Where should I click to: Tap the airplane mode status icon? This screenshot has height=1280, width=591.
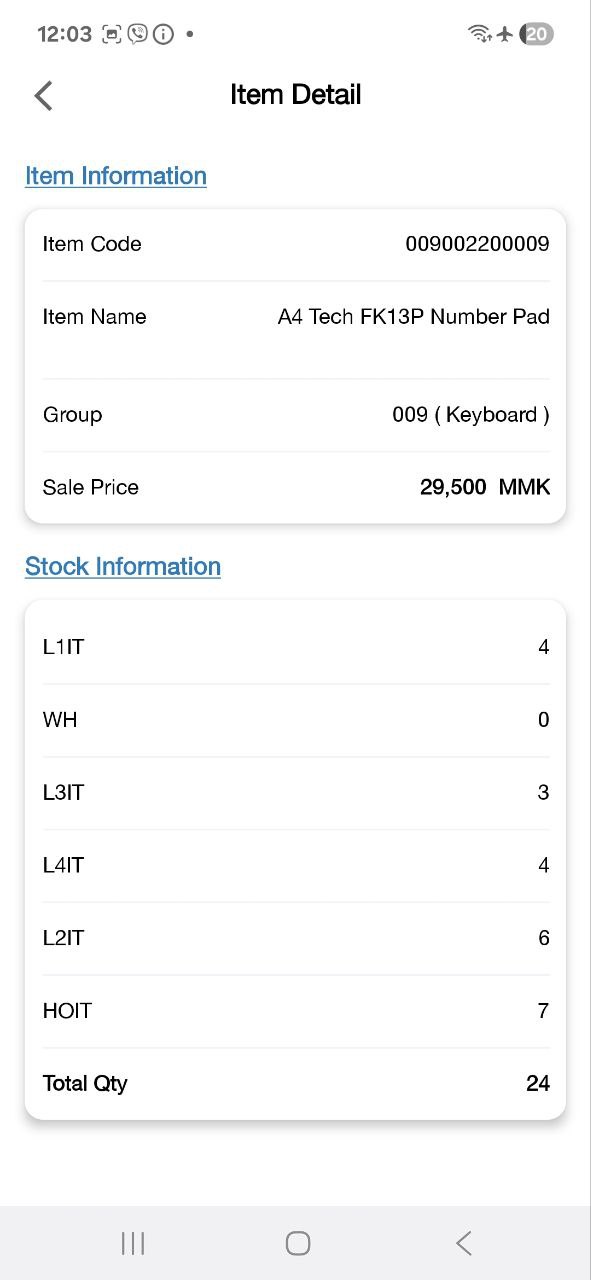tap(505, 34)
